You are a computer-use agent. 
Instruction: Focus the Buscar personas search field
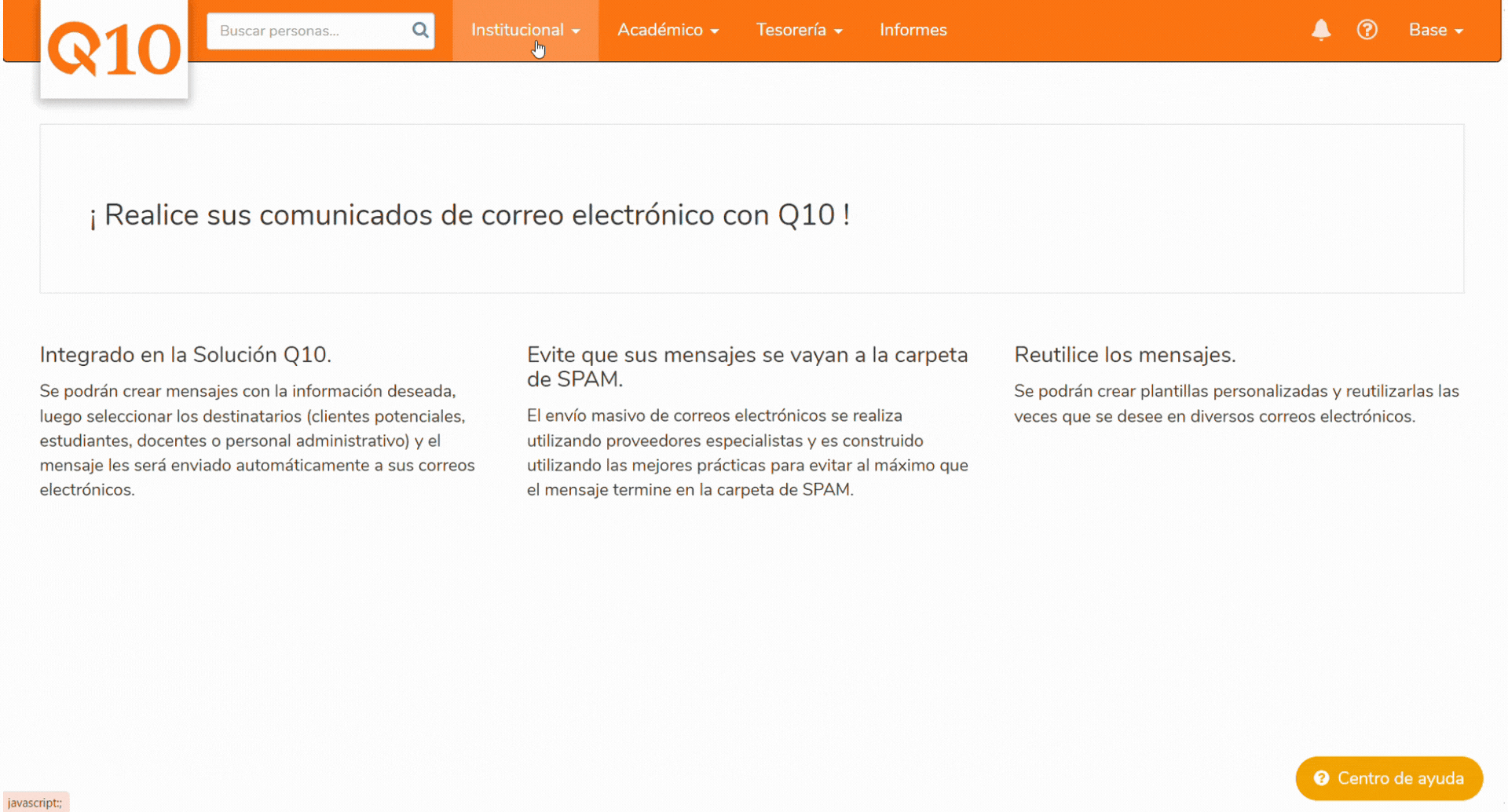pyautogui.click(x=320, y=31)
